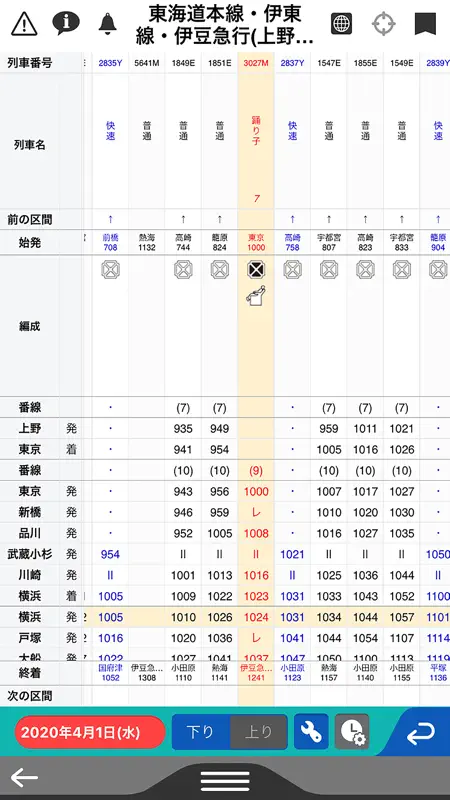Open the wrench settings button

[311, 732]
